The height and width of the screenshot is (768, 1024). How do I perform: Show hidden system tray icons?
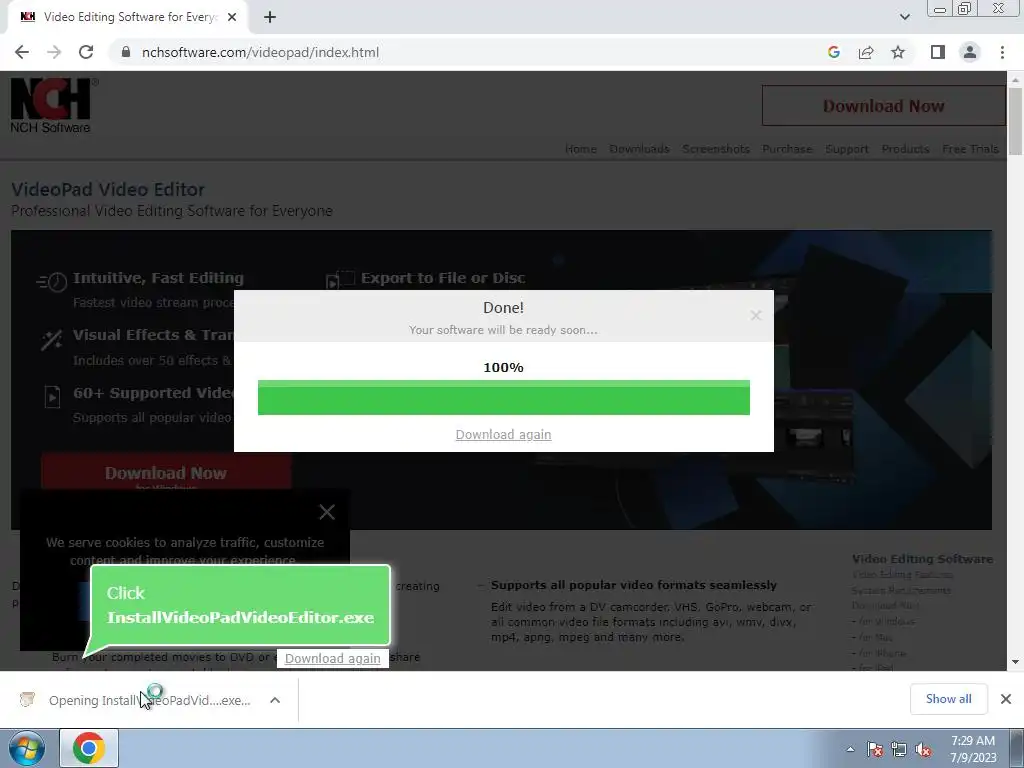(x=850, y=749)
